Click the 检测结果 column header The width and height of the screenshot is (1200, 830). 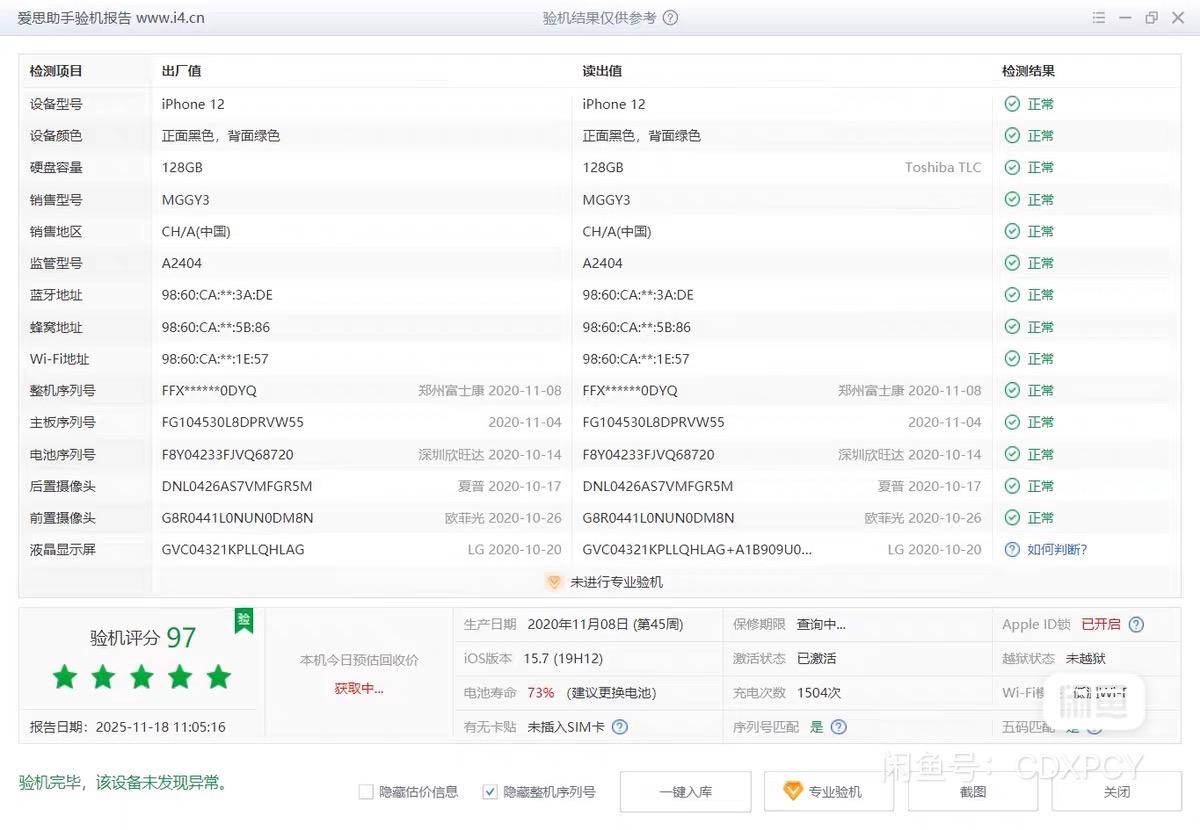pos(1028,71)
